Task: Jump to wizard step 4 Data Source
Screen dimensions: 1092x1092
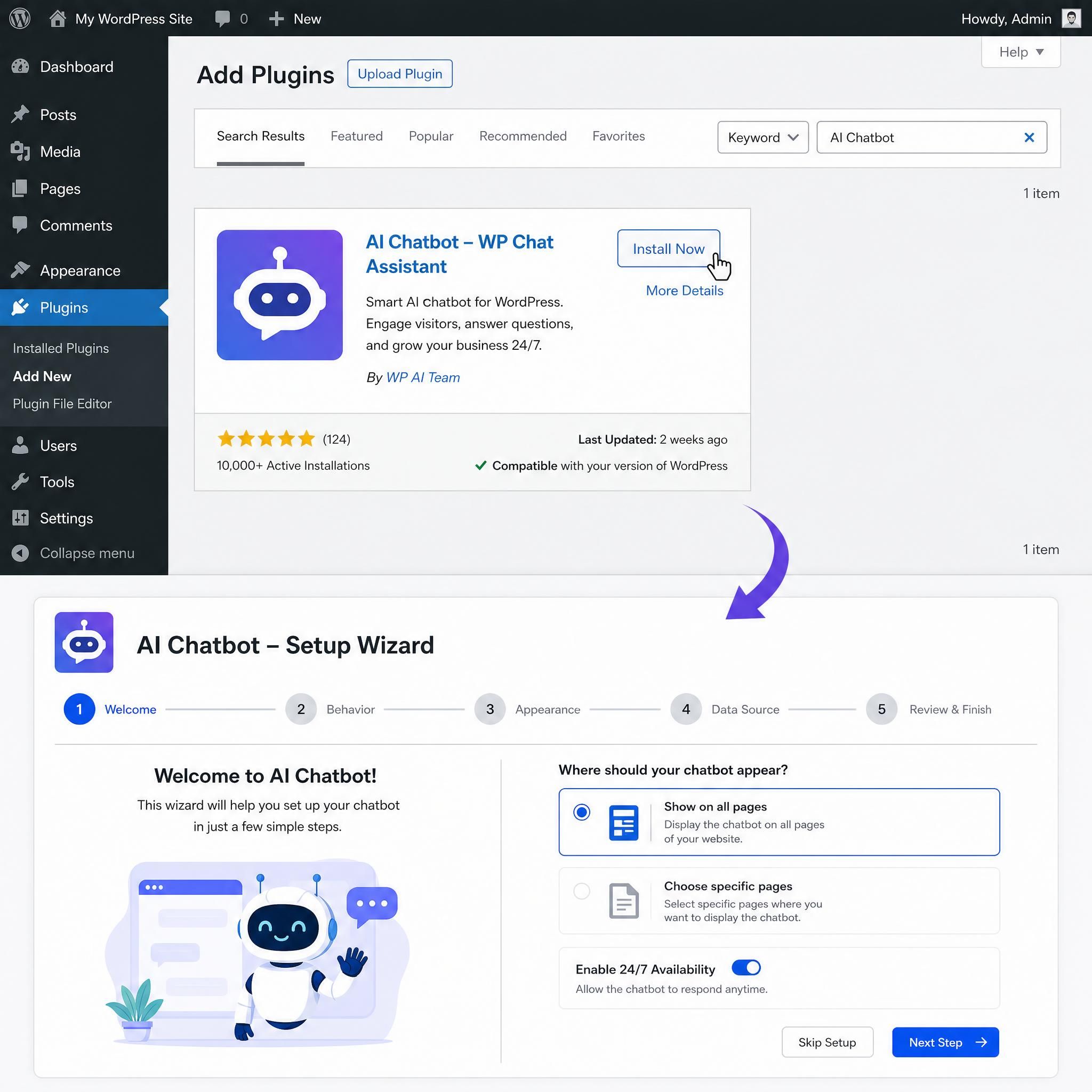Action: point(725,709)
